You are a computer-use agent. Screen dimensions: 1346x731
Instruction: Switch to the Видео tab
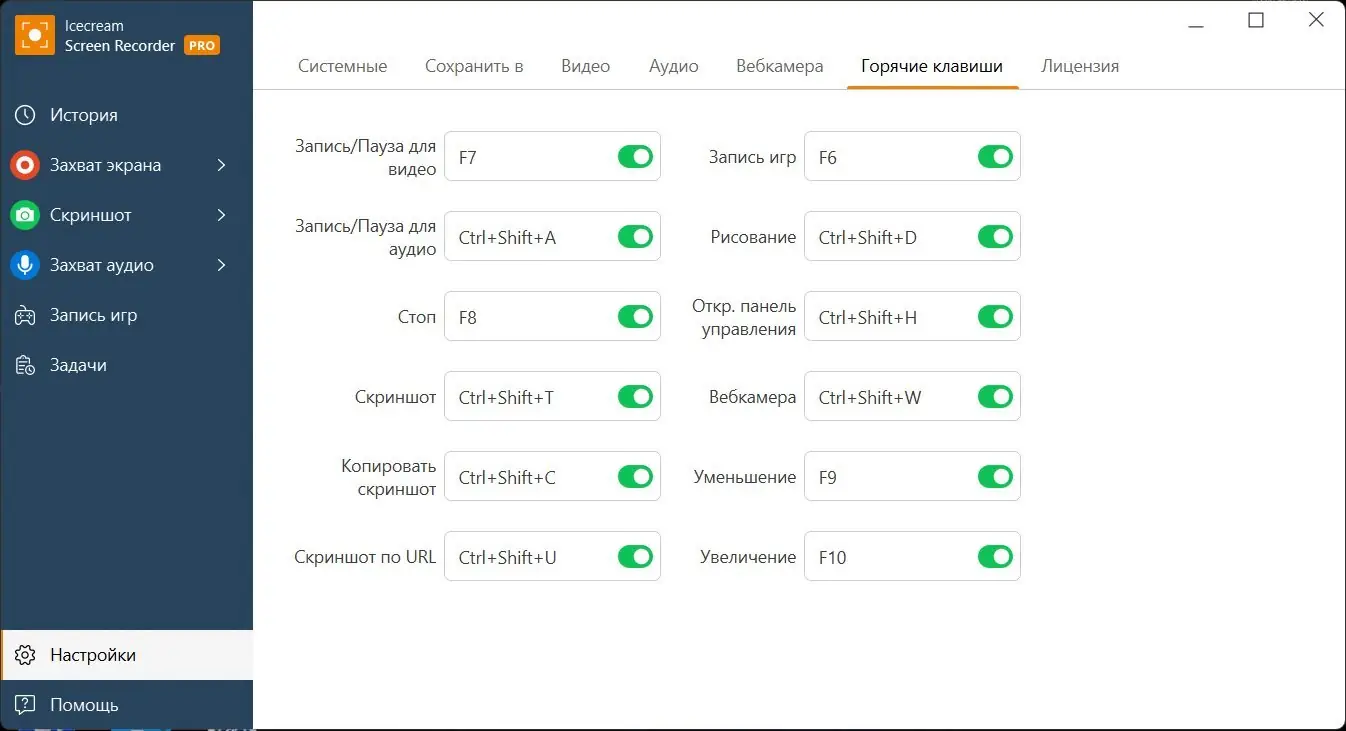click(x=585, y=65)
